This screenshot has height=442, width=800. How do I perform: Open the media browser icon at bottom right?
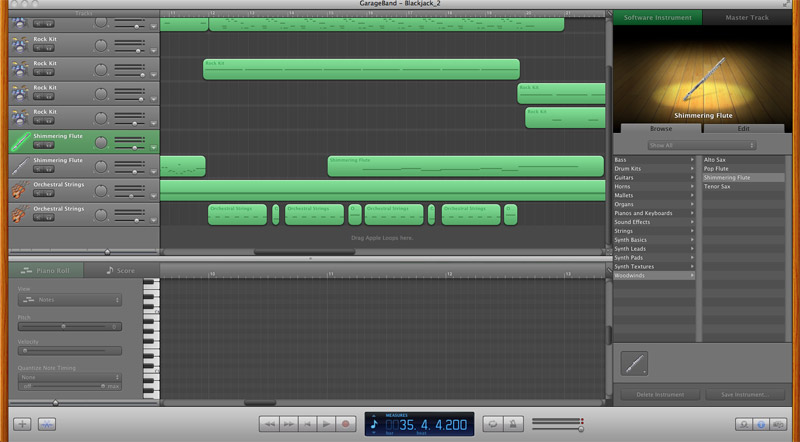[x=778, y=424]
